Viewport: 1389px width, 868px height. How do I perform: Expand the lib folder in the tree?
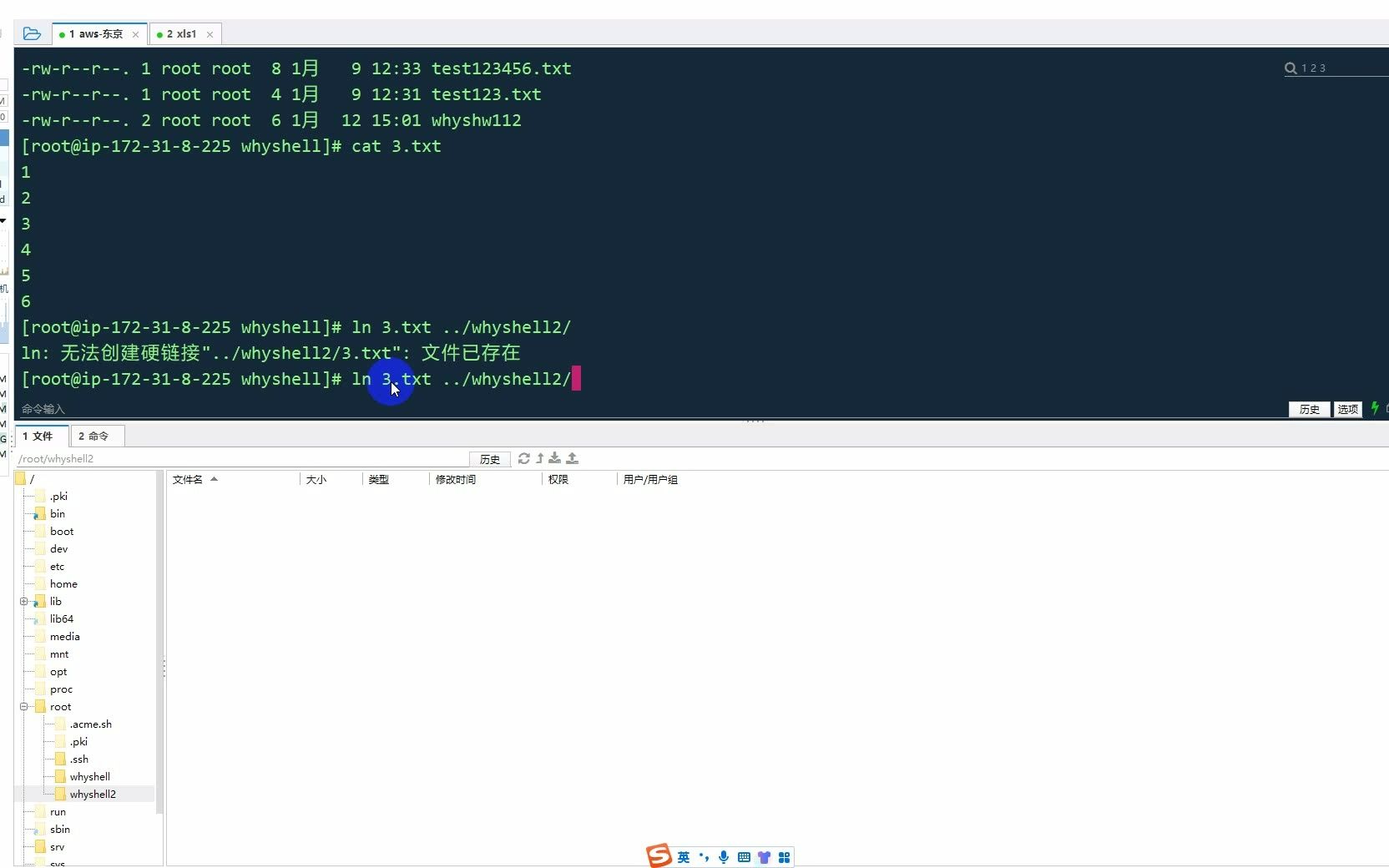pos(24,601)
